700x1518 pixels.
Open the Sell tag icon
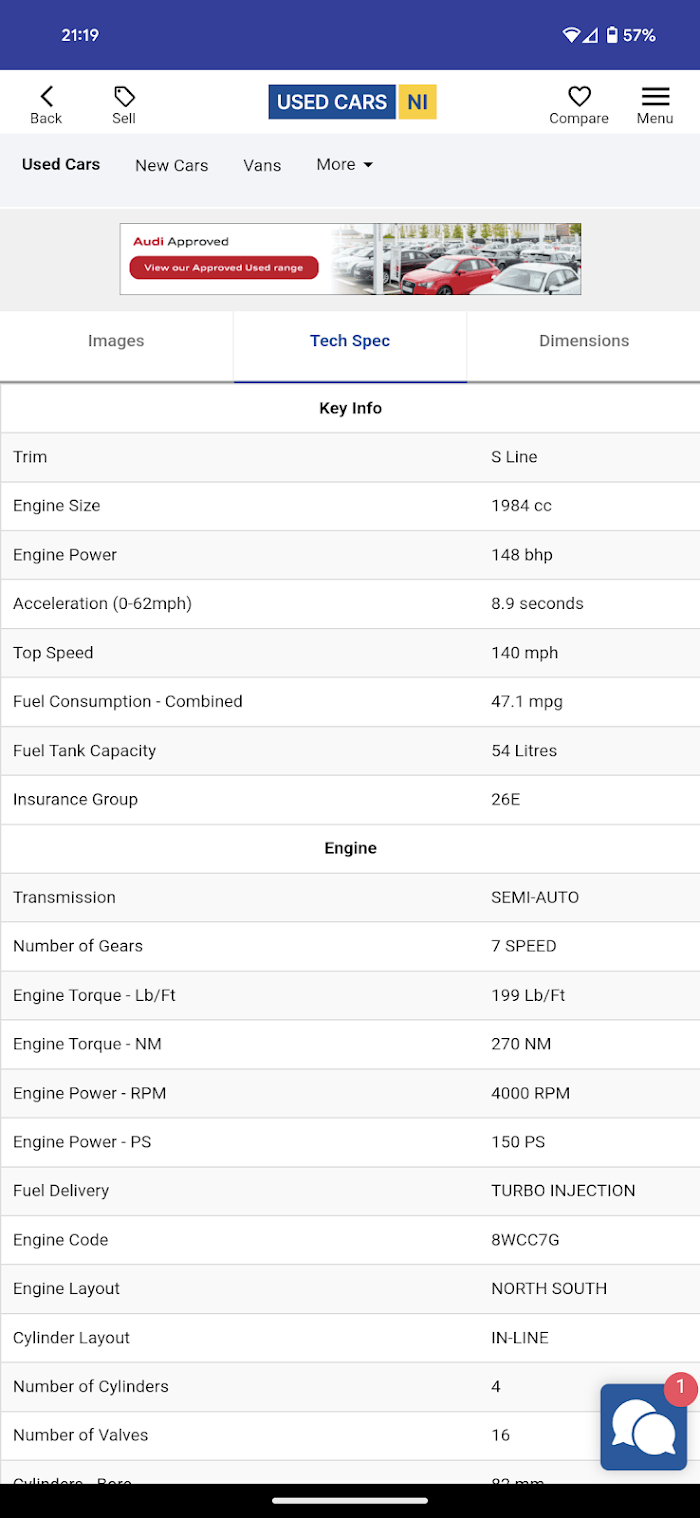point(124,97)
